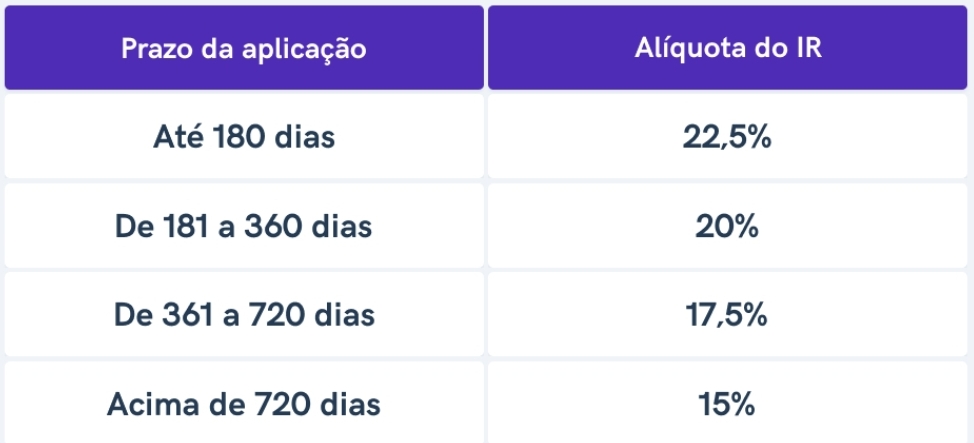Click the word 'Prazo' in header
The height and width of the screenshot is (443, 974).
click(157, 48)
